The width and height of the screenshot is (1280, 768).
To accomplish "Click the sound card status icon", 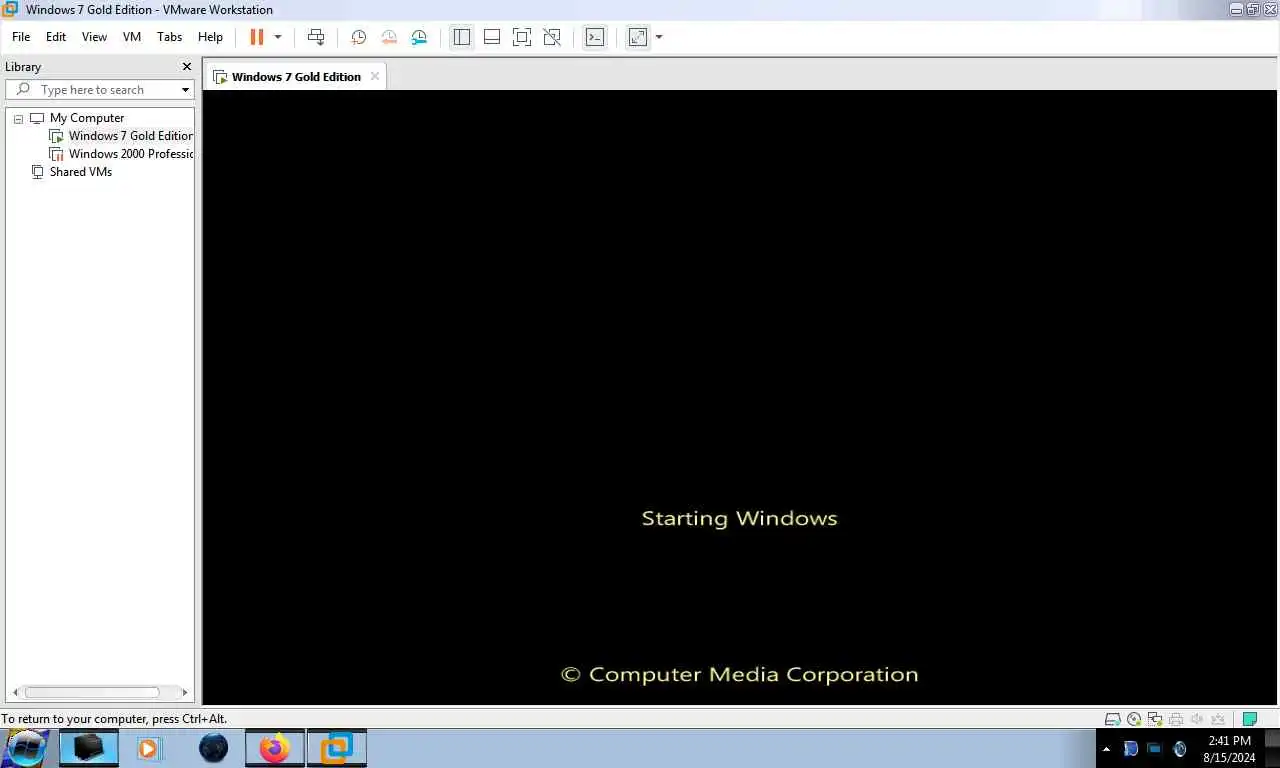I will point(1197,719).
